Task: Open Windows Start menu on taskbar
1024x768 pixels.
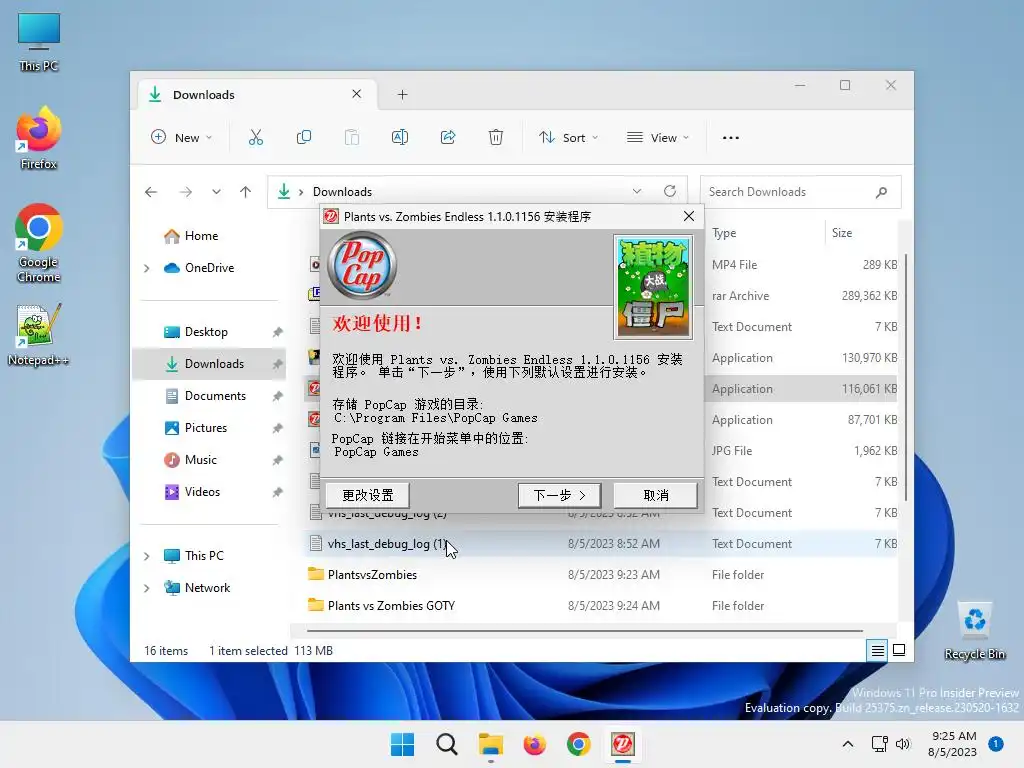Action: [x=402, y=744]
